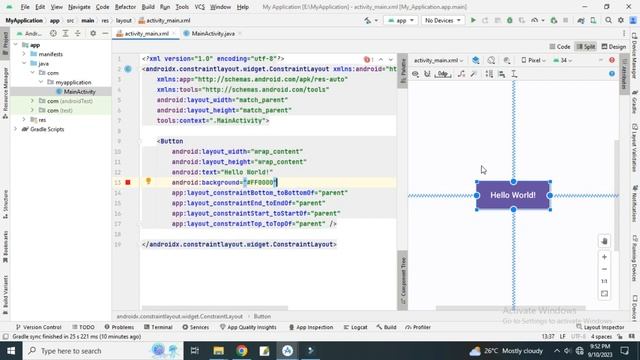The width and height of the screenshot is (640, 360).
Task: Click Infer Constraints magic wand icon
Action: [473, 74]
